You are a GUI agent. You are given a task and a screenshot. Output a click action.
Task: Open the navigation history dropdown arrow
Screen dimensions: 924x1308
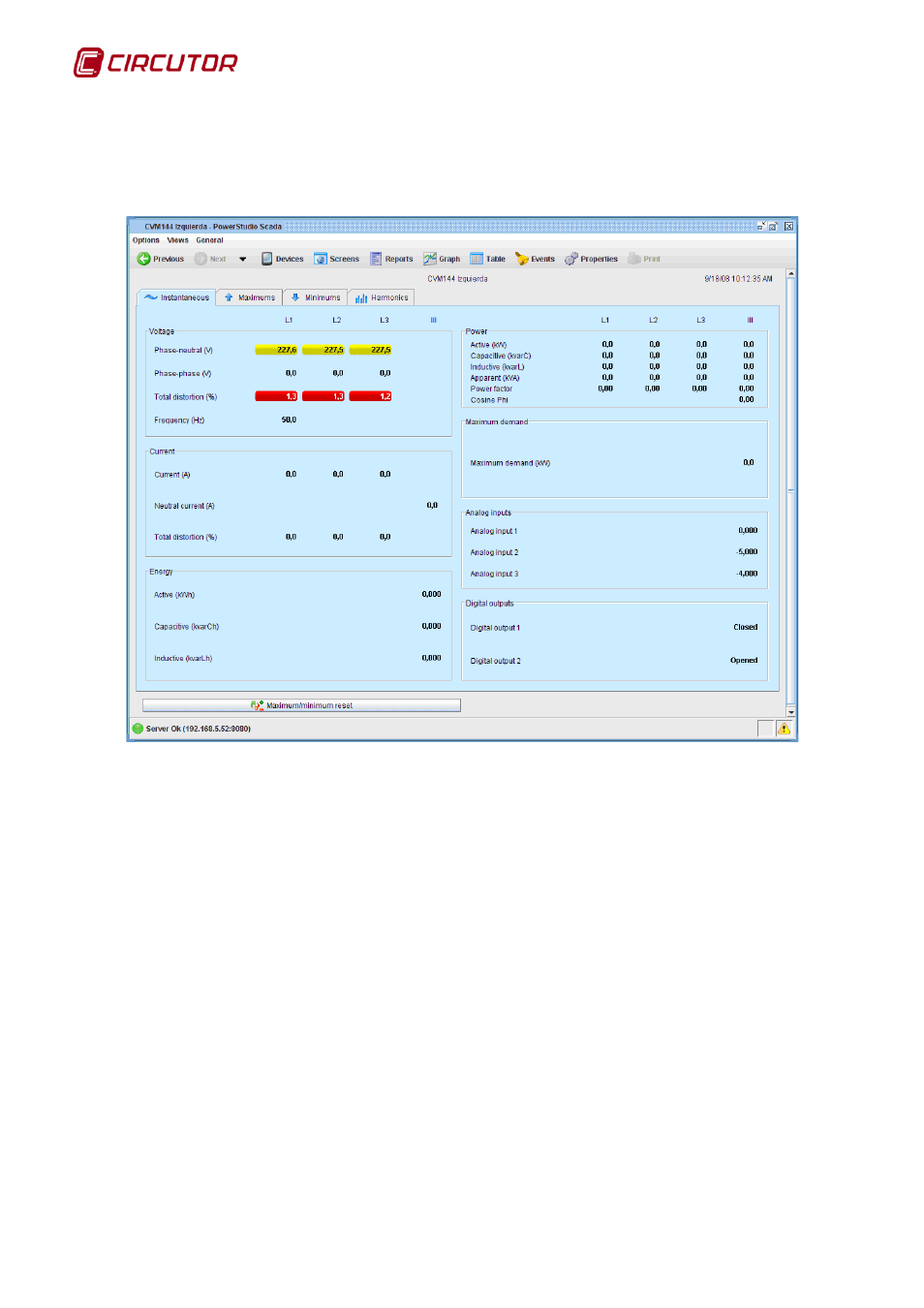[x=242, y=259]
